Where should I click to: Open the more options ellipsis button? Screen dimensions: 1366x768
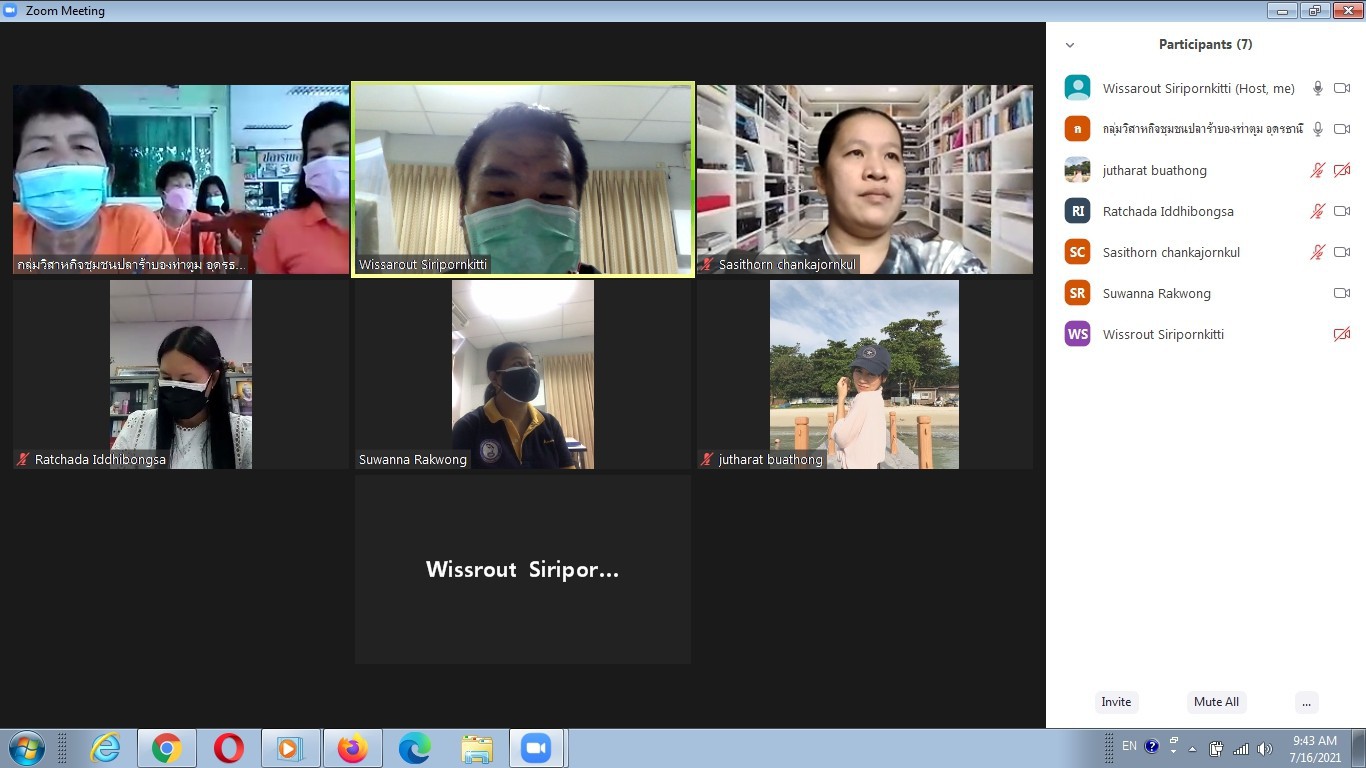click(1306, 702)
